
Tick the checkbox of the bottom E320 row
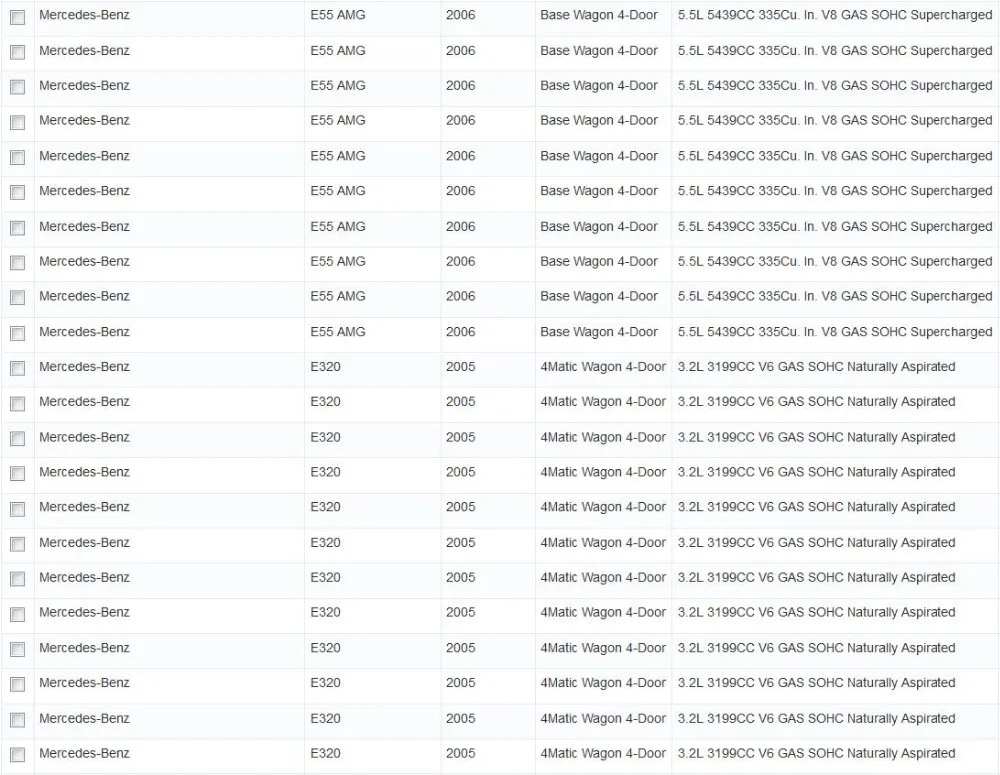pos(18,755)
